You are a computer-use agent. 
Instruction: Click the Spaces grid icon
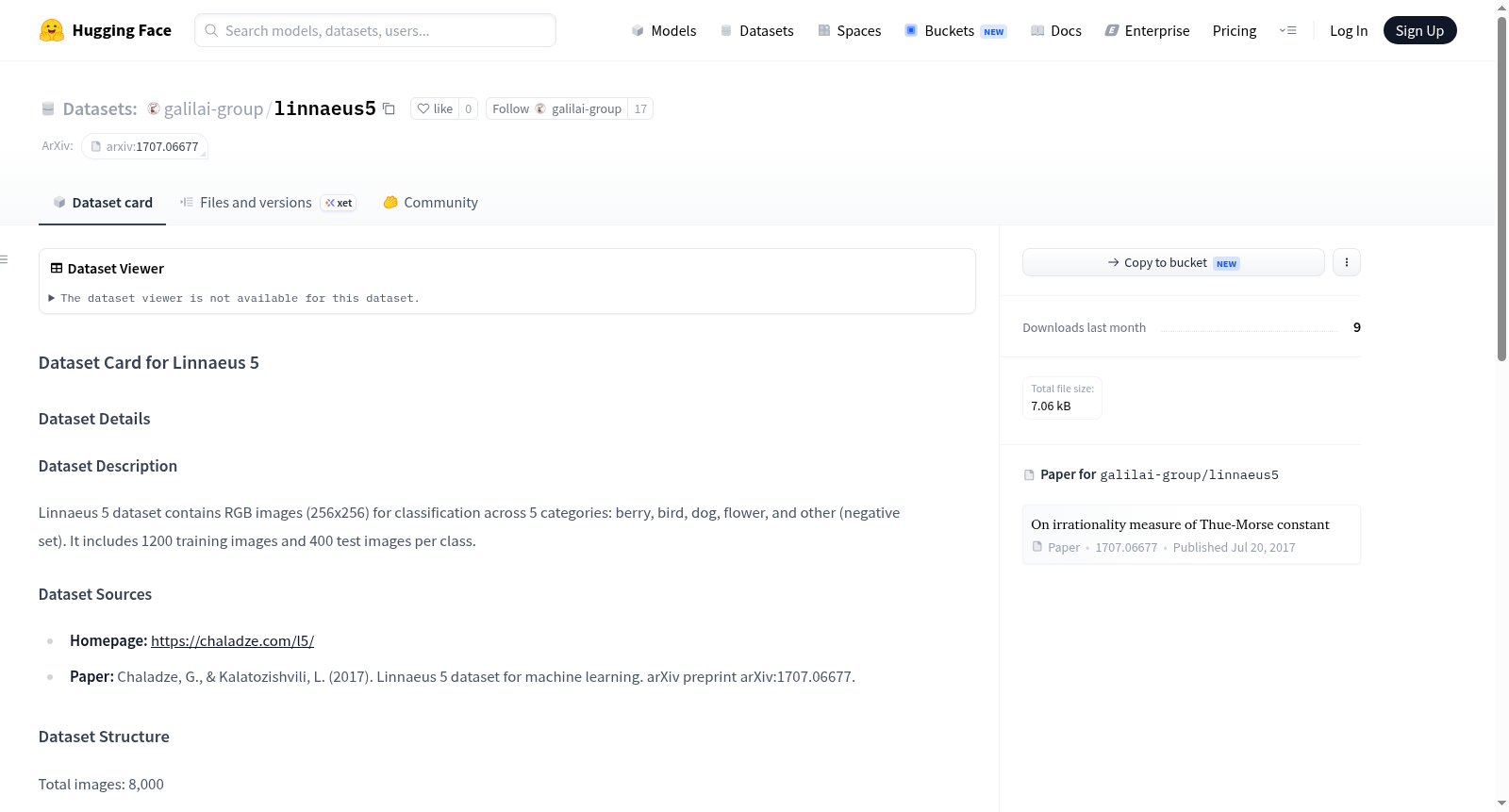824,30
